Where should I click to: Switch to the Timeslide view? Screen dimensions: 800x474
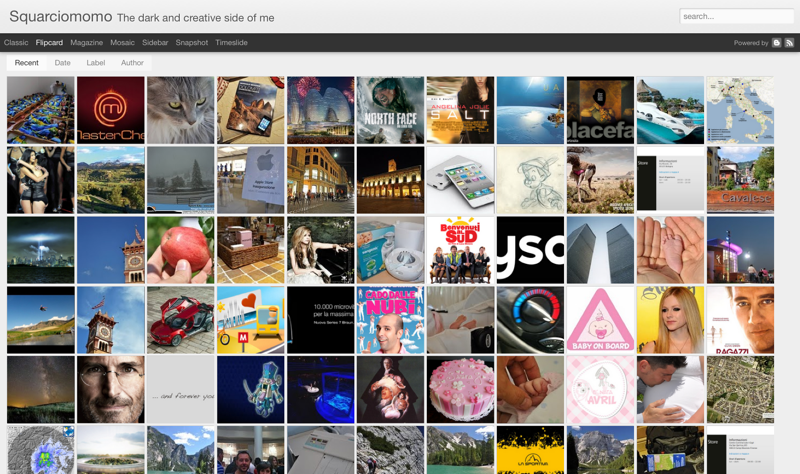(231, 43)
